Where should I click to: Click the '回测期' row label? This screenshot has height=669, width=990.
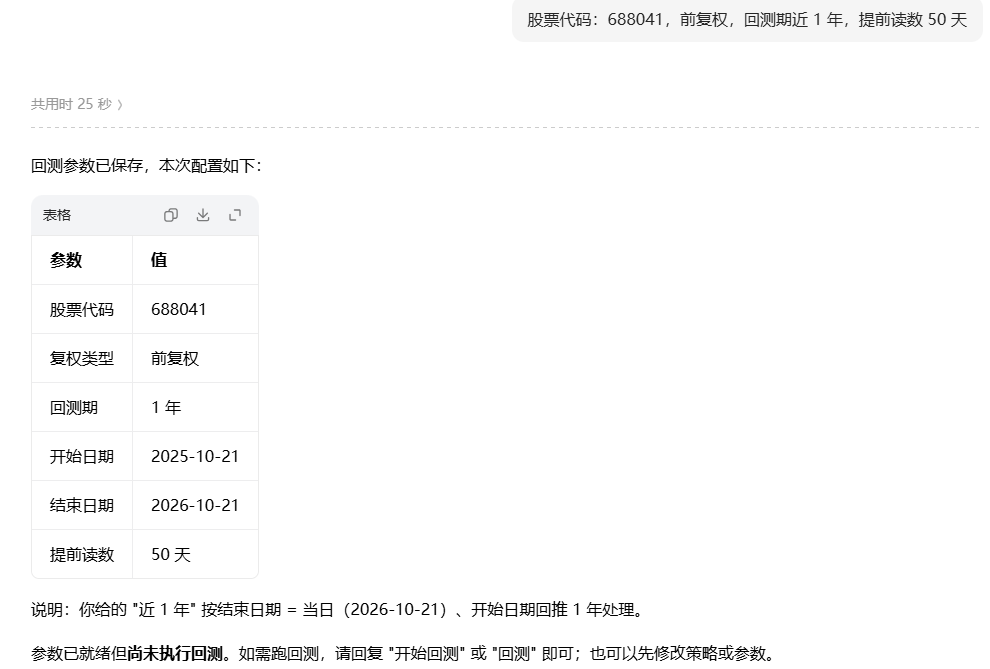pos(74,408)
